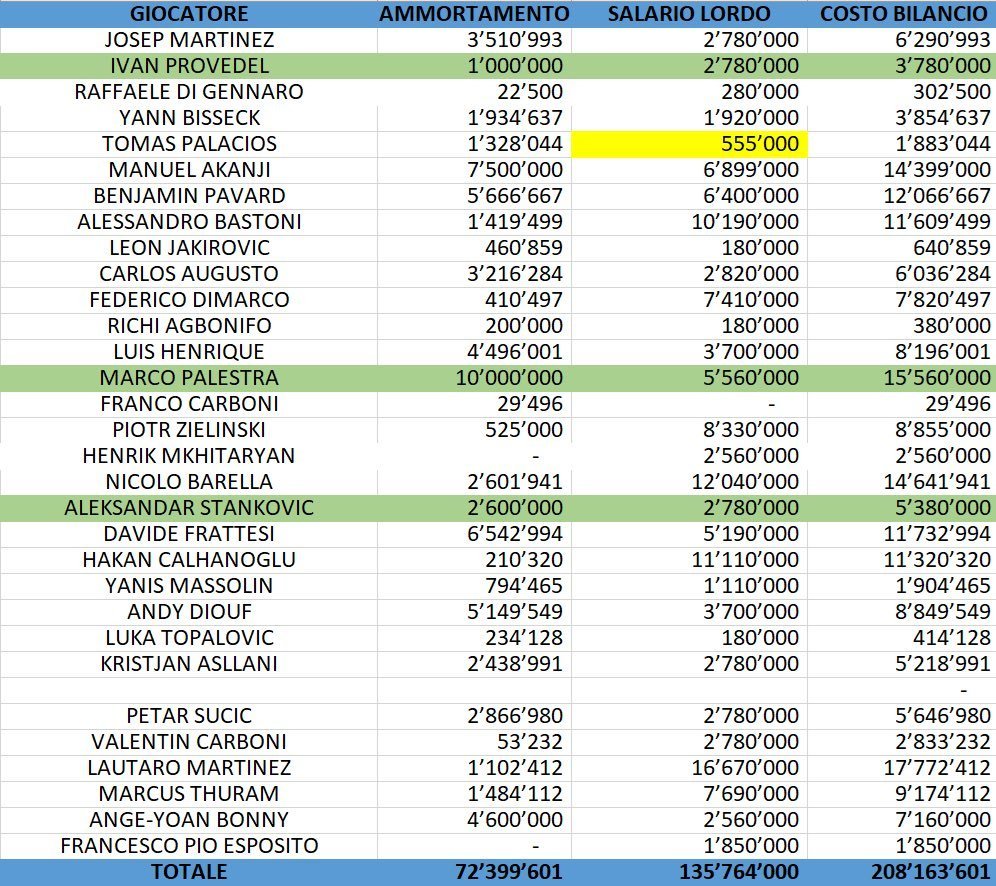This screenshot has width=996, height=886.
Task: Click Akanji's amortization value 7'500'000
Action: [474, 170]
